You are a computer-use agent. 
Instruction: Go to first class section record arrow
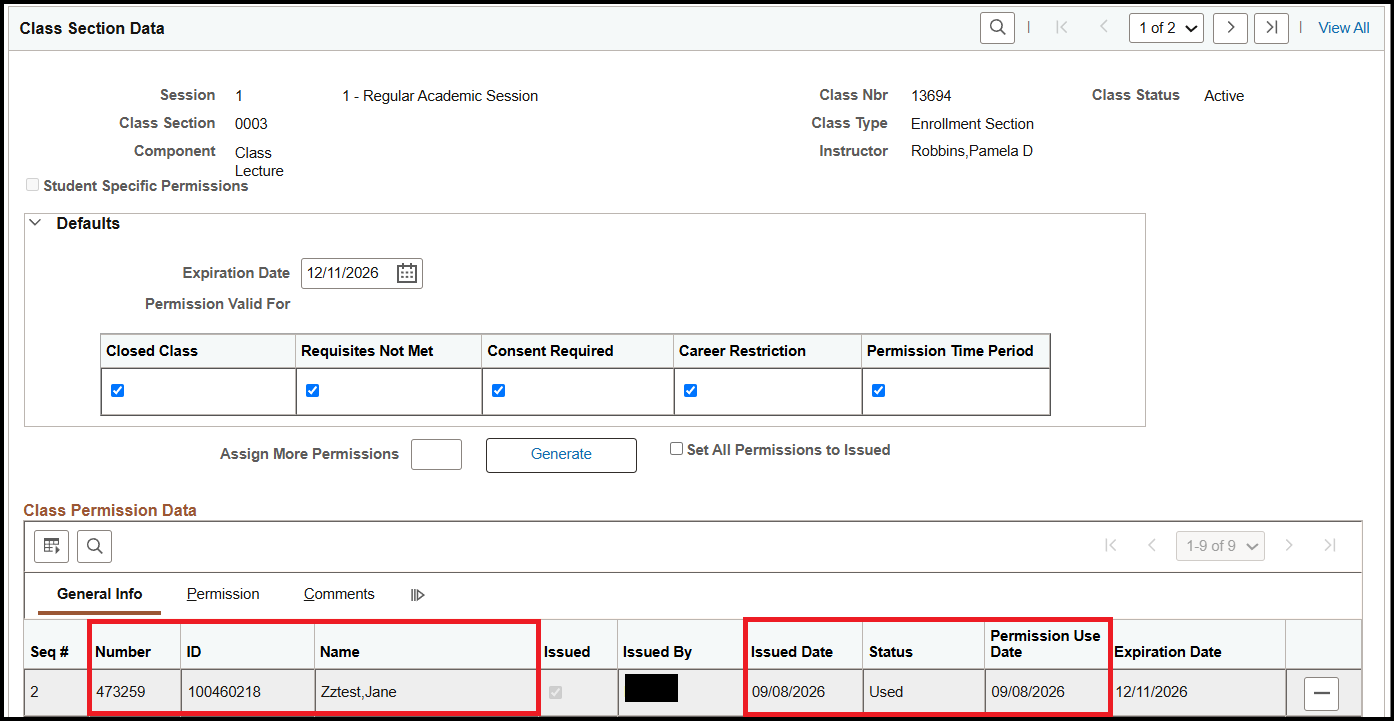point(1061,28)
